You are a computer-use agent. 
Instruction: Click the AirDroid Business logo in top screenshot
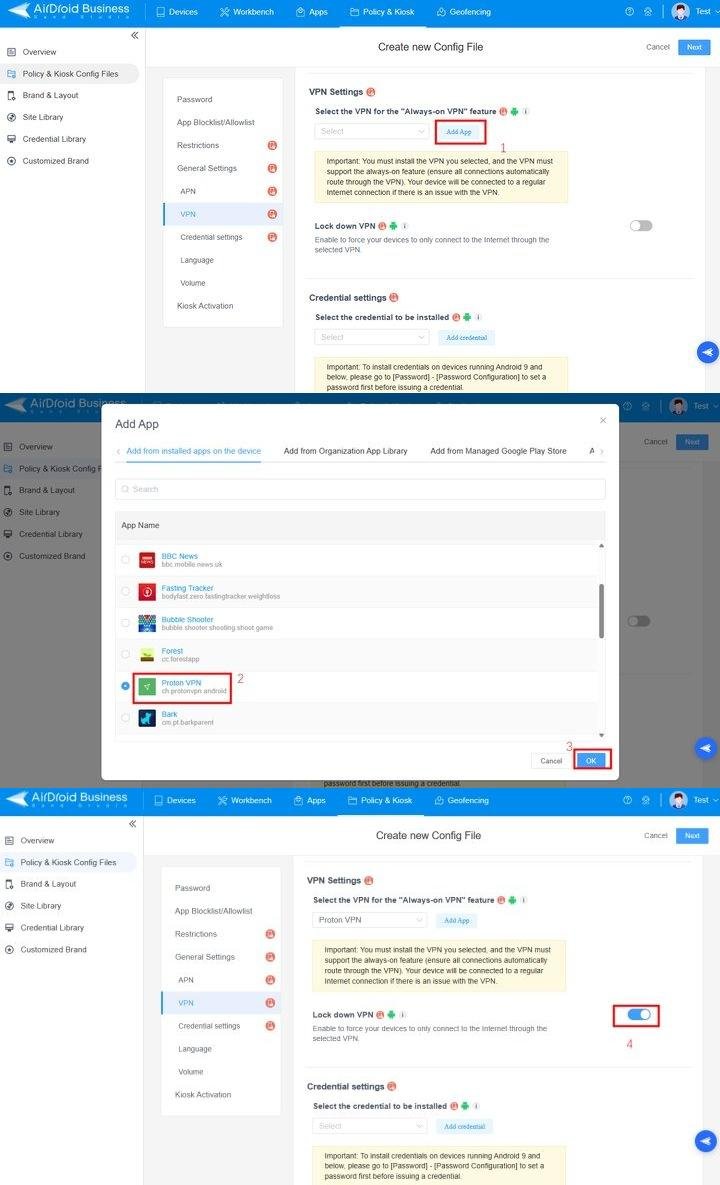tap(70, 11)
